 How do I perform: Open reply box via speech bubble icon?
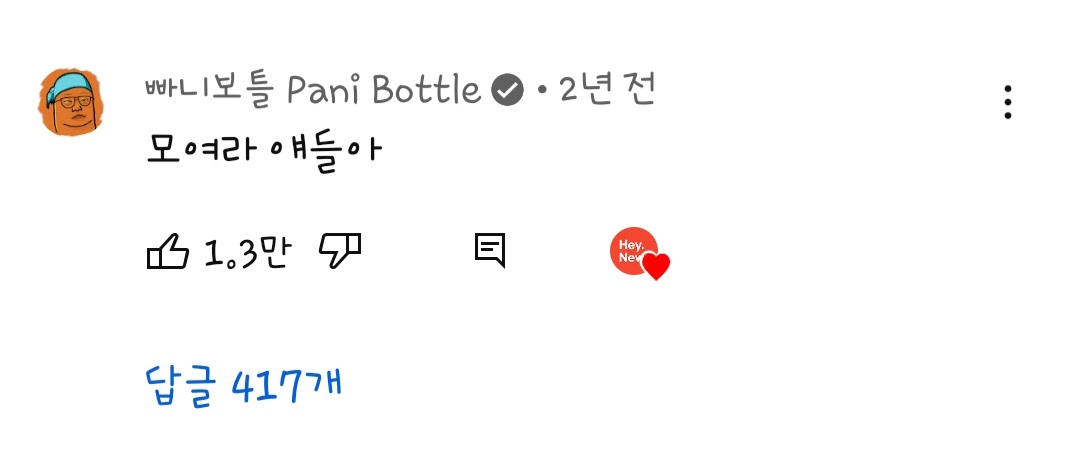click(x=490, y=249)
